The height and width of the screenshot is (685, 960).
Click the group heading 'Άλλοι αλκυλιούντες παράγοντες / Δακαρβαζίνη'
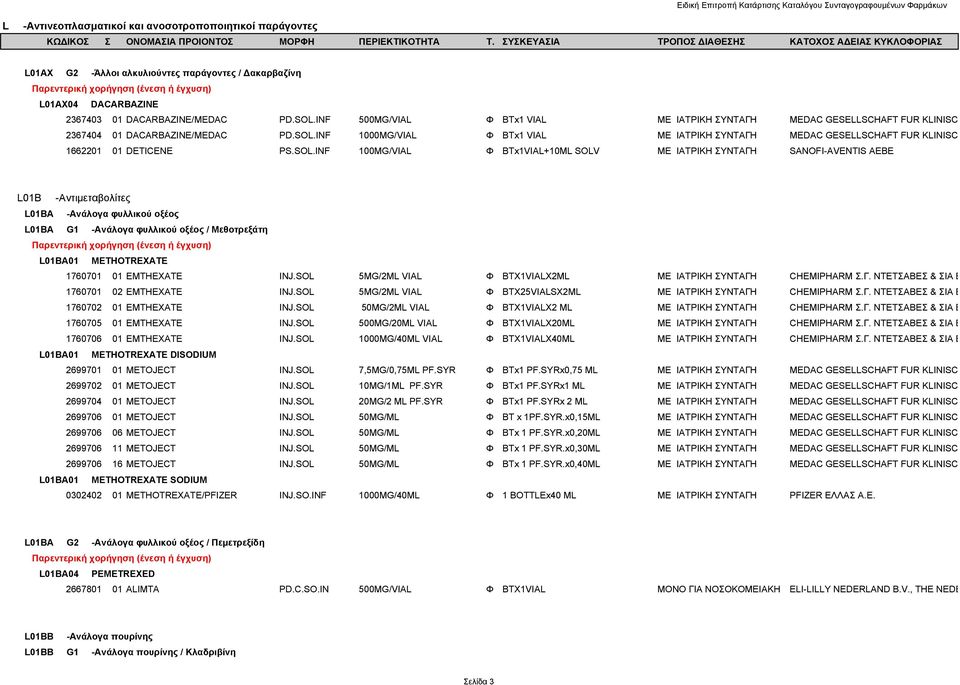coord(196,73)
